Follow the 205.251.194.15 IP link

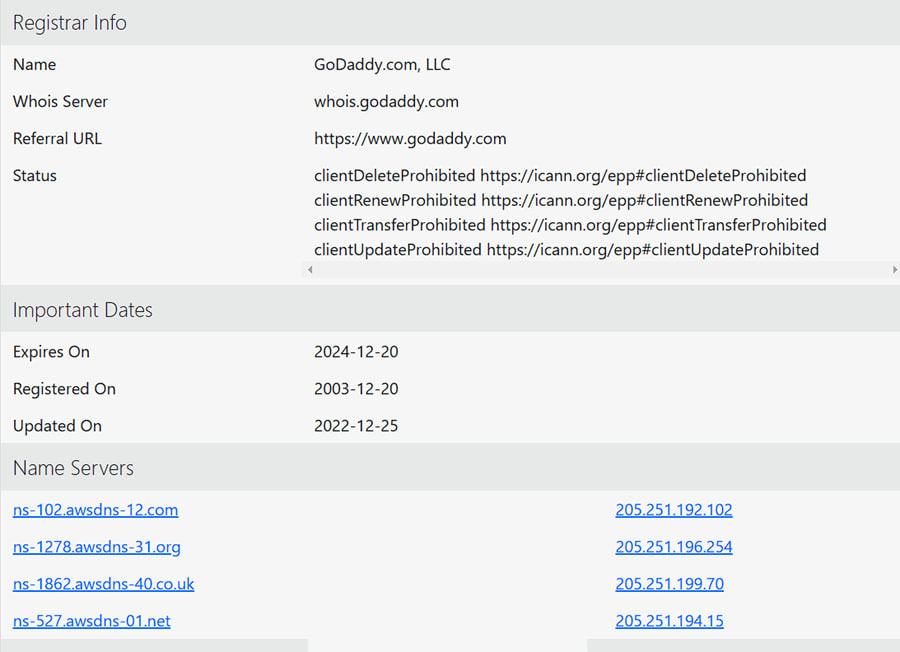[669, 621]
